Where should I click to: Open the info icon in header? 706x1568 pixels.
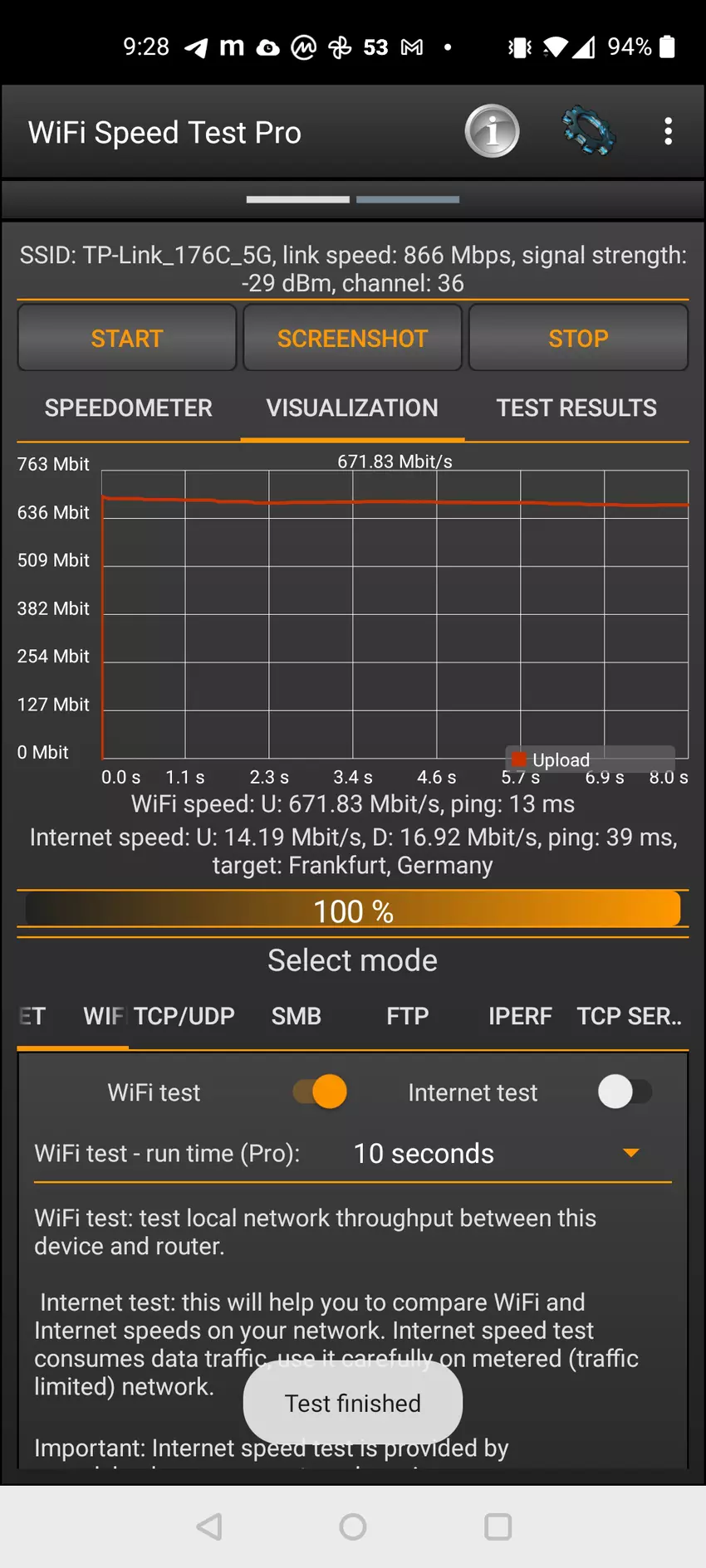click(492, 131)
